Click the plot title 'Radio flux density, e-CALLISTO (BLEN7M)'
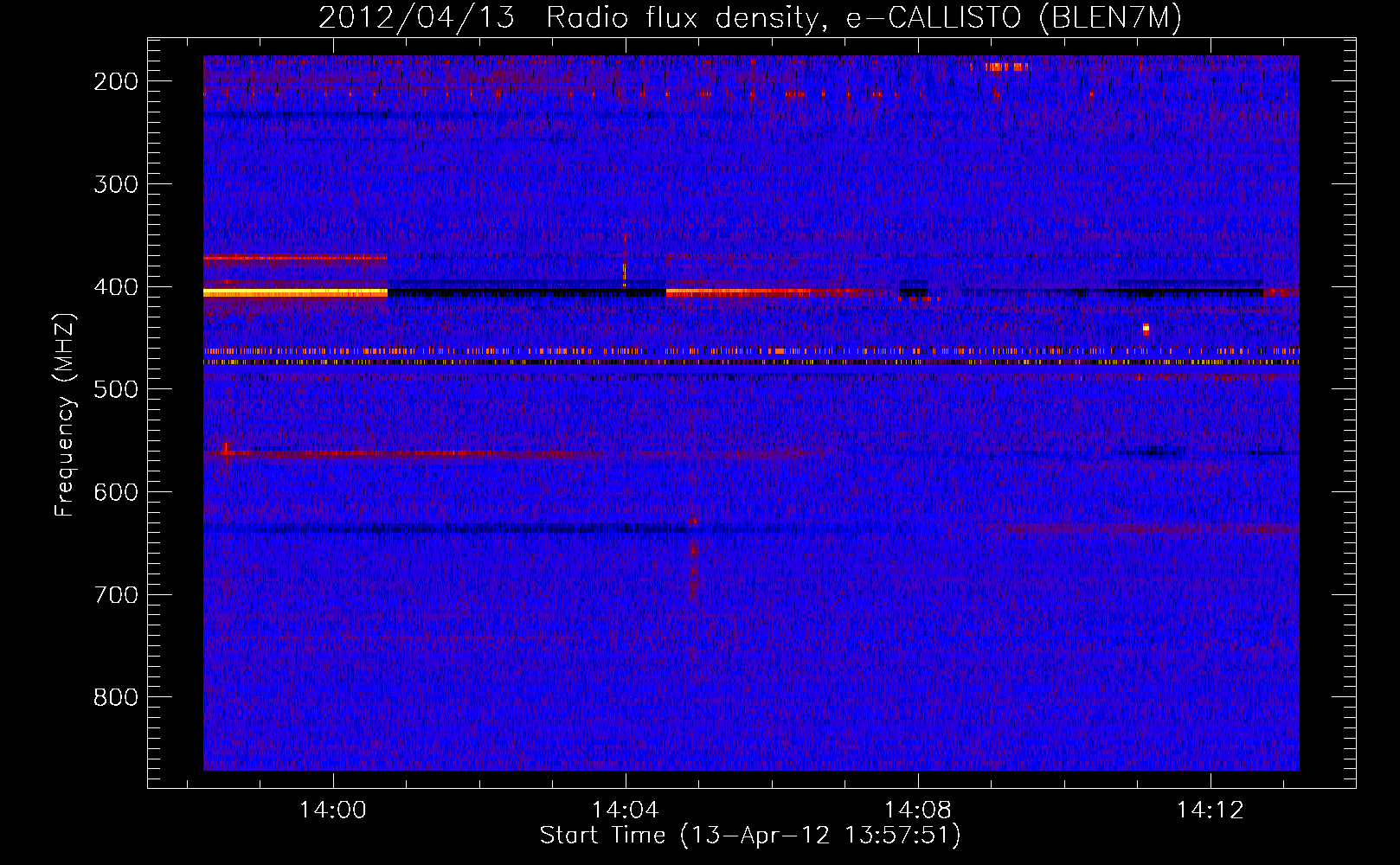The height and width of the screenshot is (865, 1400). pyautogui.click(x=864, y=18)
